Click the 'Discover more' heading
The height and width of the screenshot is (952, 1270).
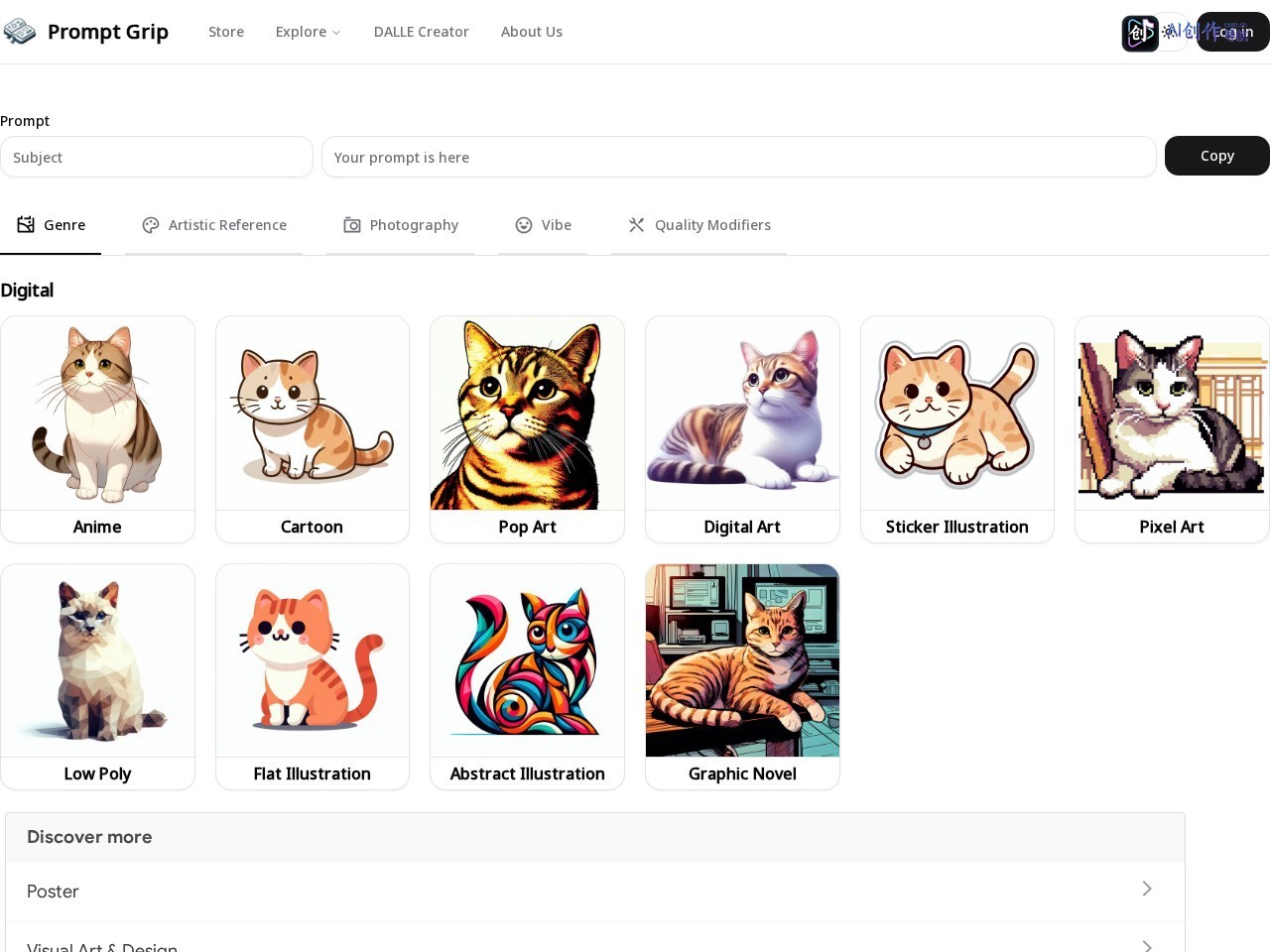tap(89, 837)
